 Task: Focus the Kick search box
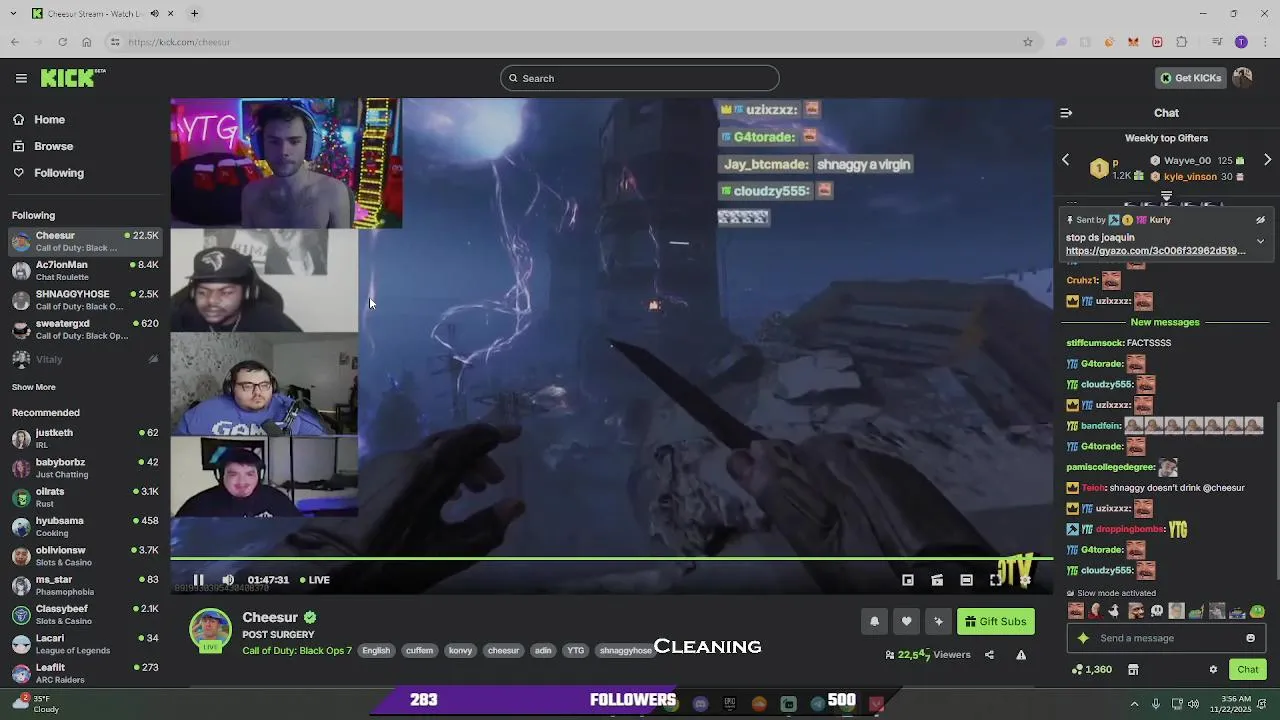click(x=640, y=78)
